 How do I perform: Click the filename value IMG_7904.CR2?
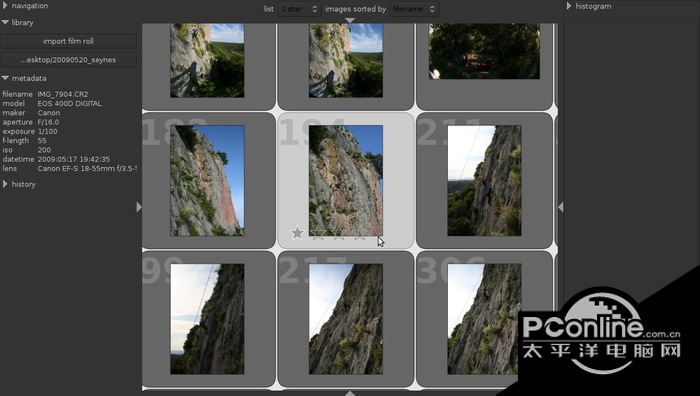point(63,94)
